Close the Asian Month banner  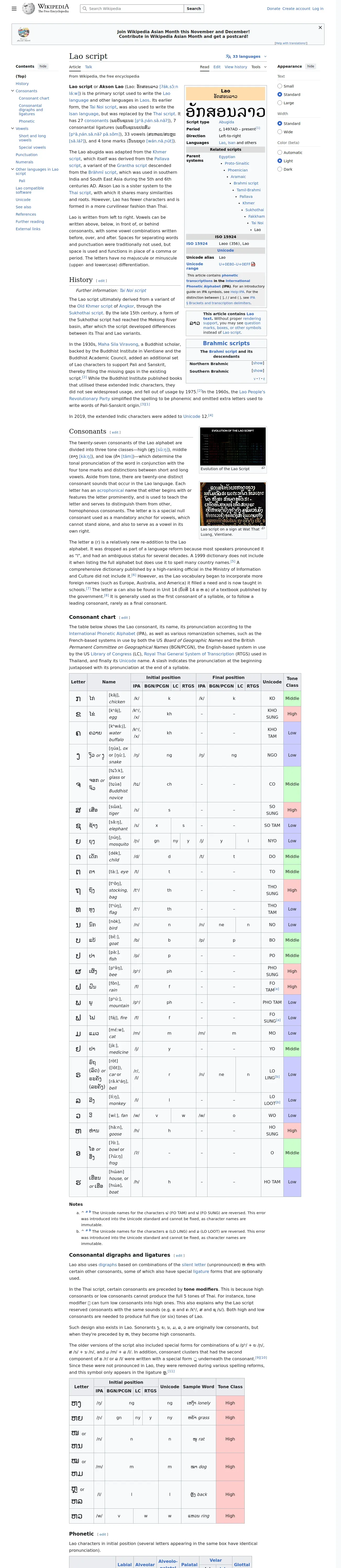(x=320, y=27)
